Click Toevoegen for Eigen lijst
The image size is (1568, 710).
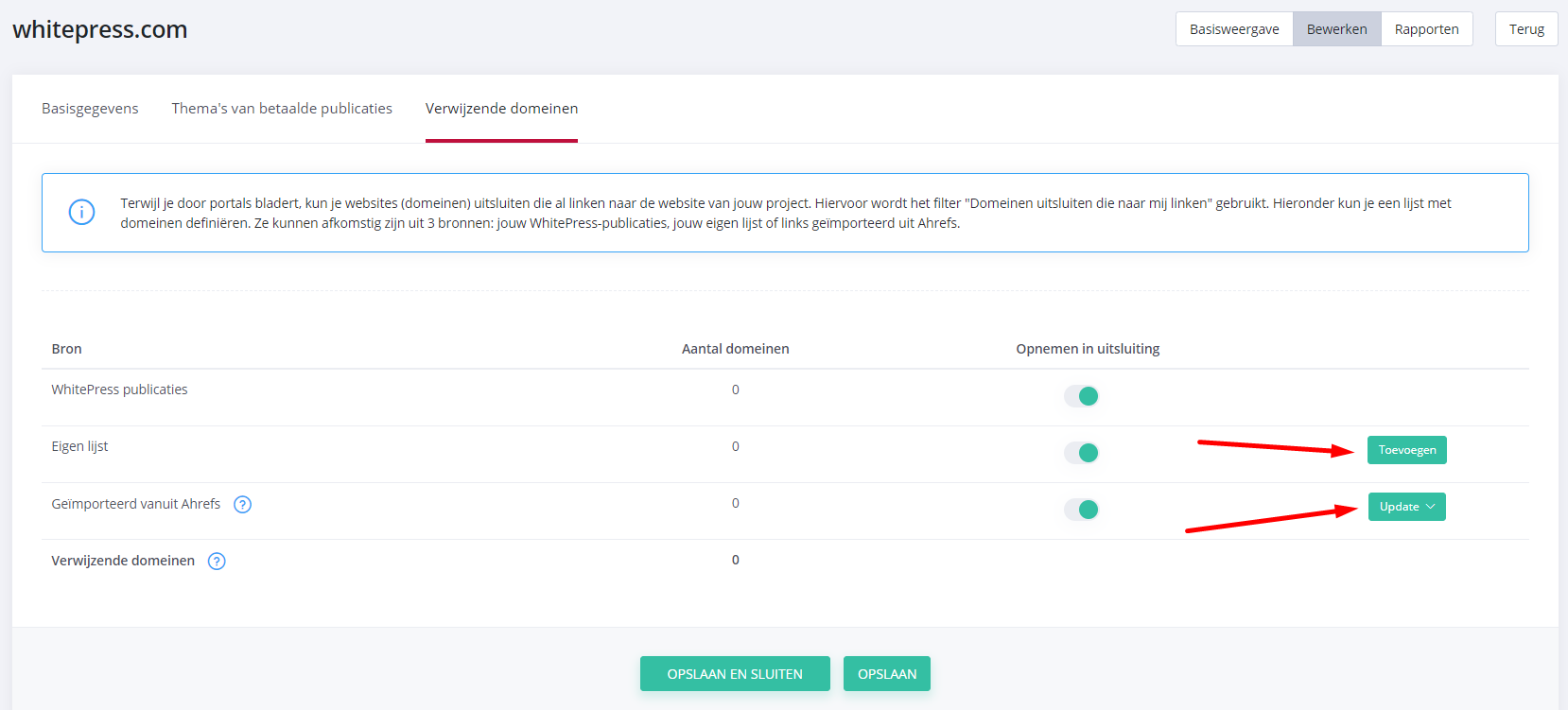(1407, 450)
